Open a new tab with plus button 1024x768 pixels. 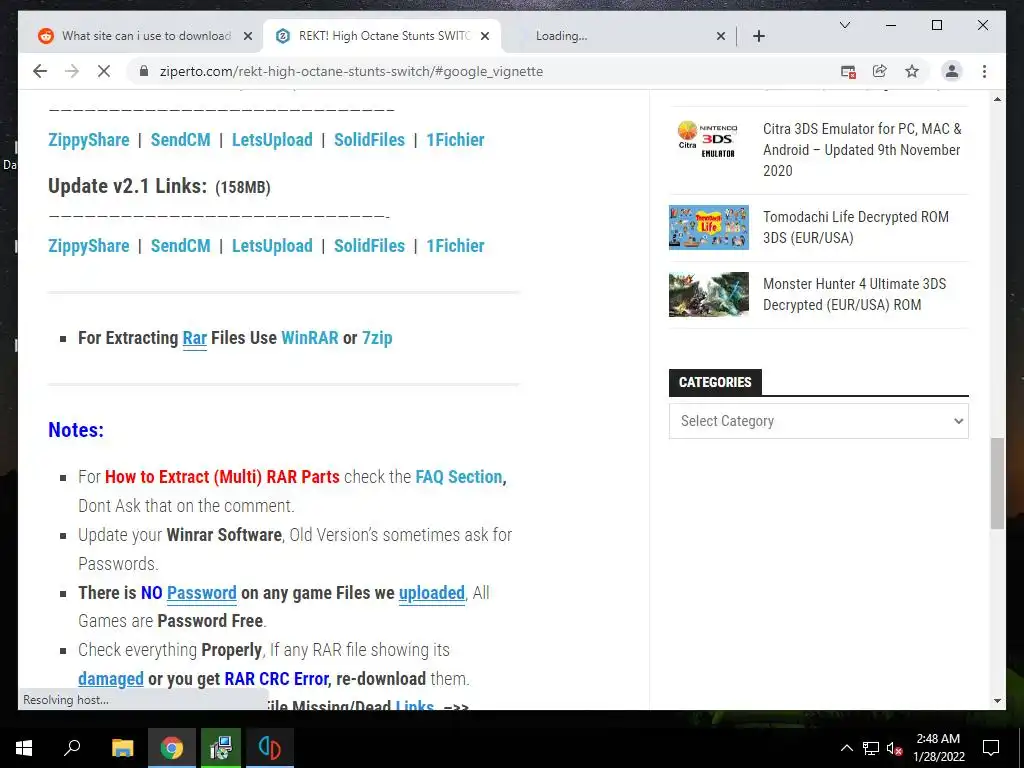click(x=758, y=36)
